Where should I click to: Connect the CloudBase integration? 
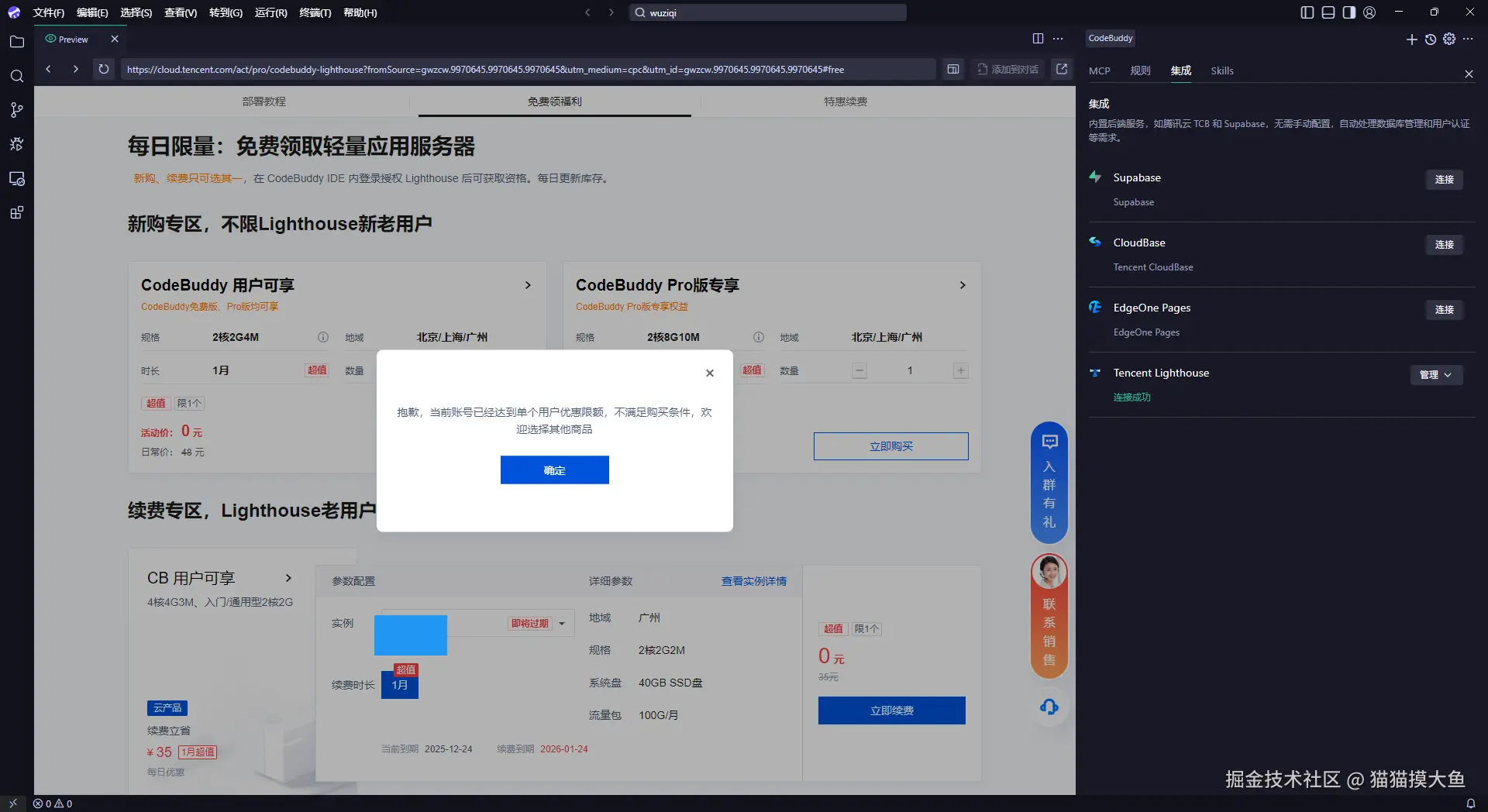(1445, 245)
